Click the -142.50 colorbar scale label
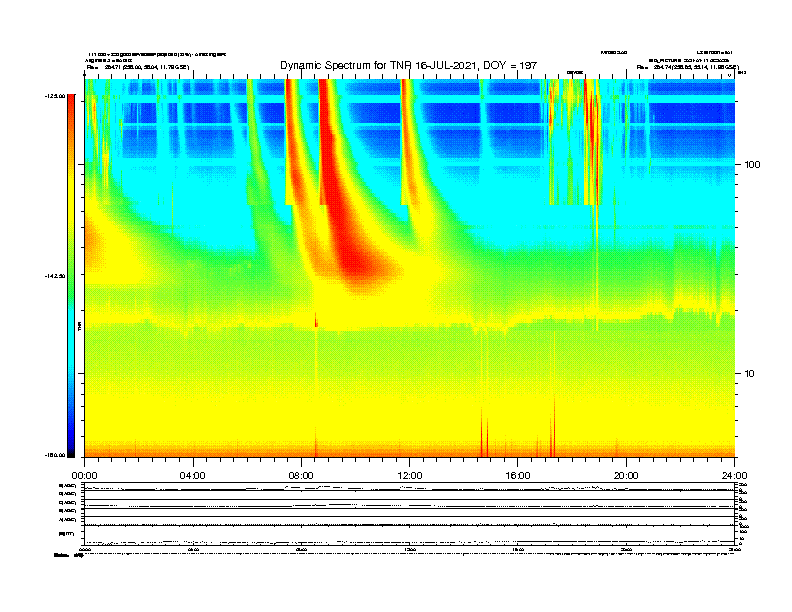 point(55,276)
